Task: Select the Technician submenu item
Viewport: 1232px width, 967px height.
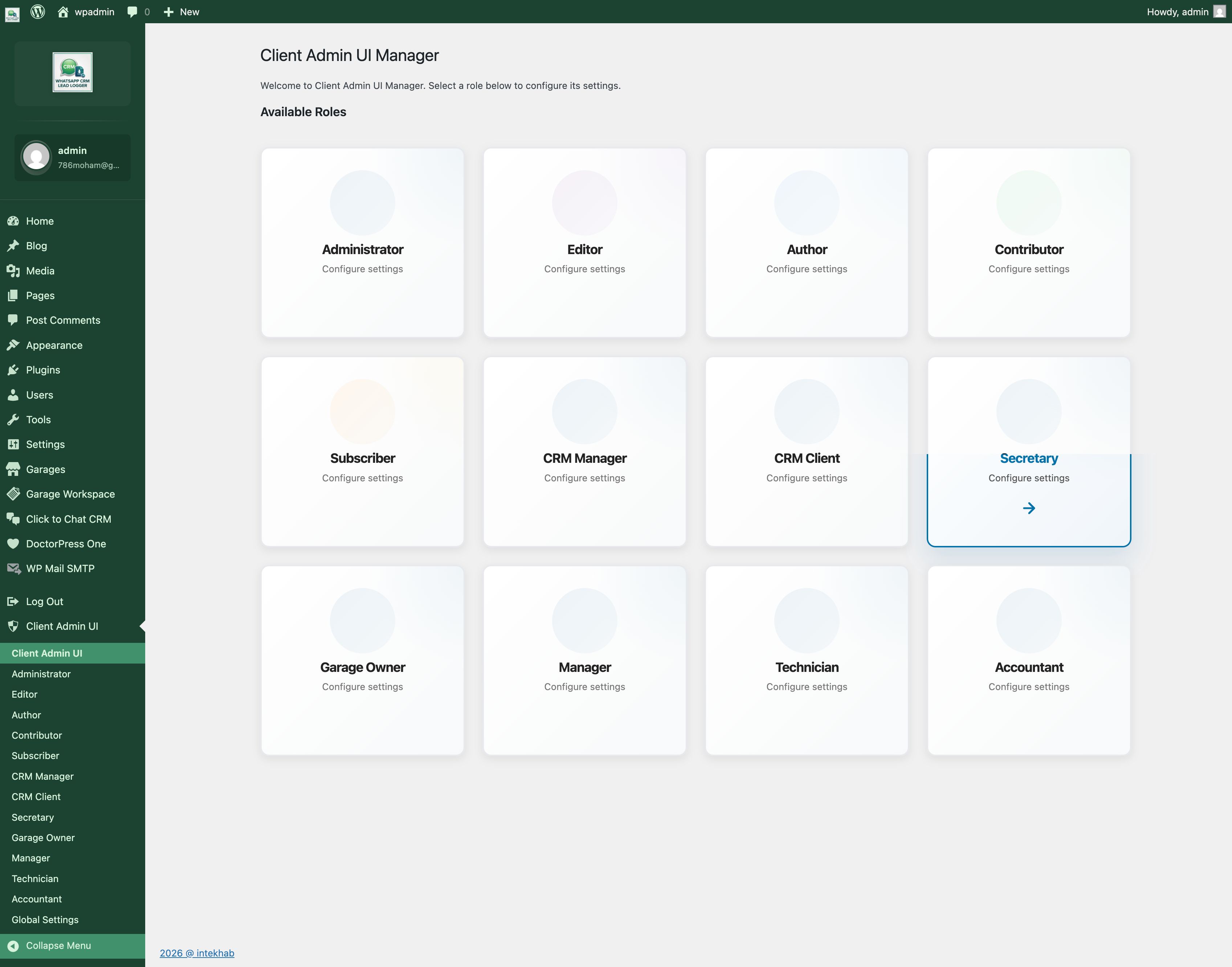Action: coord(34,879)
